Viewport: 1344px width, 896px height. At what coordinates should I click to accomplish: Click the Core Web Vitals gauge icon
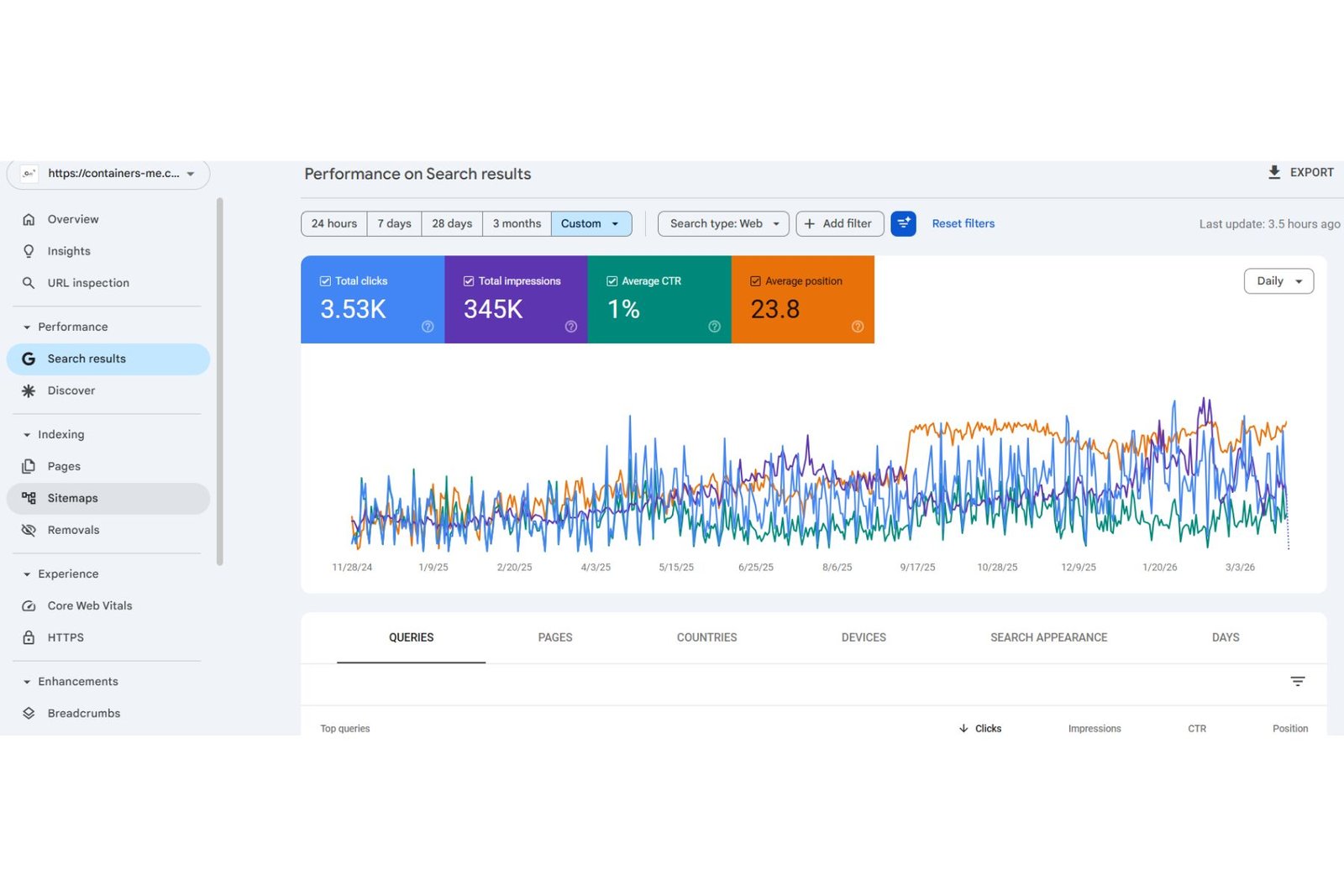coord(29,605)
